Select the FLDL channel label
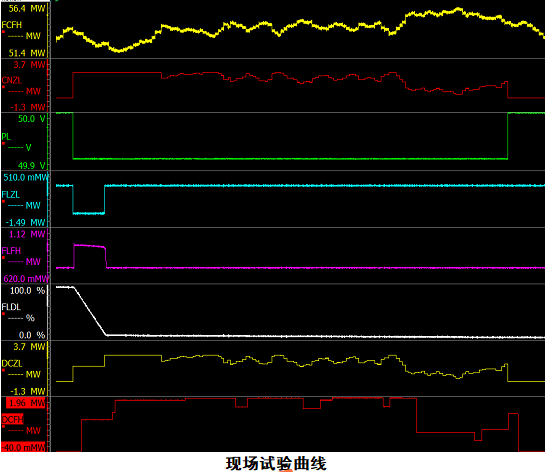Image resolution: width=547 pixels, height=472 pixels. [11, 307]
